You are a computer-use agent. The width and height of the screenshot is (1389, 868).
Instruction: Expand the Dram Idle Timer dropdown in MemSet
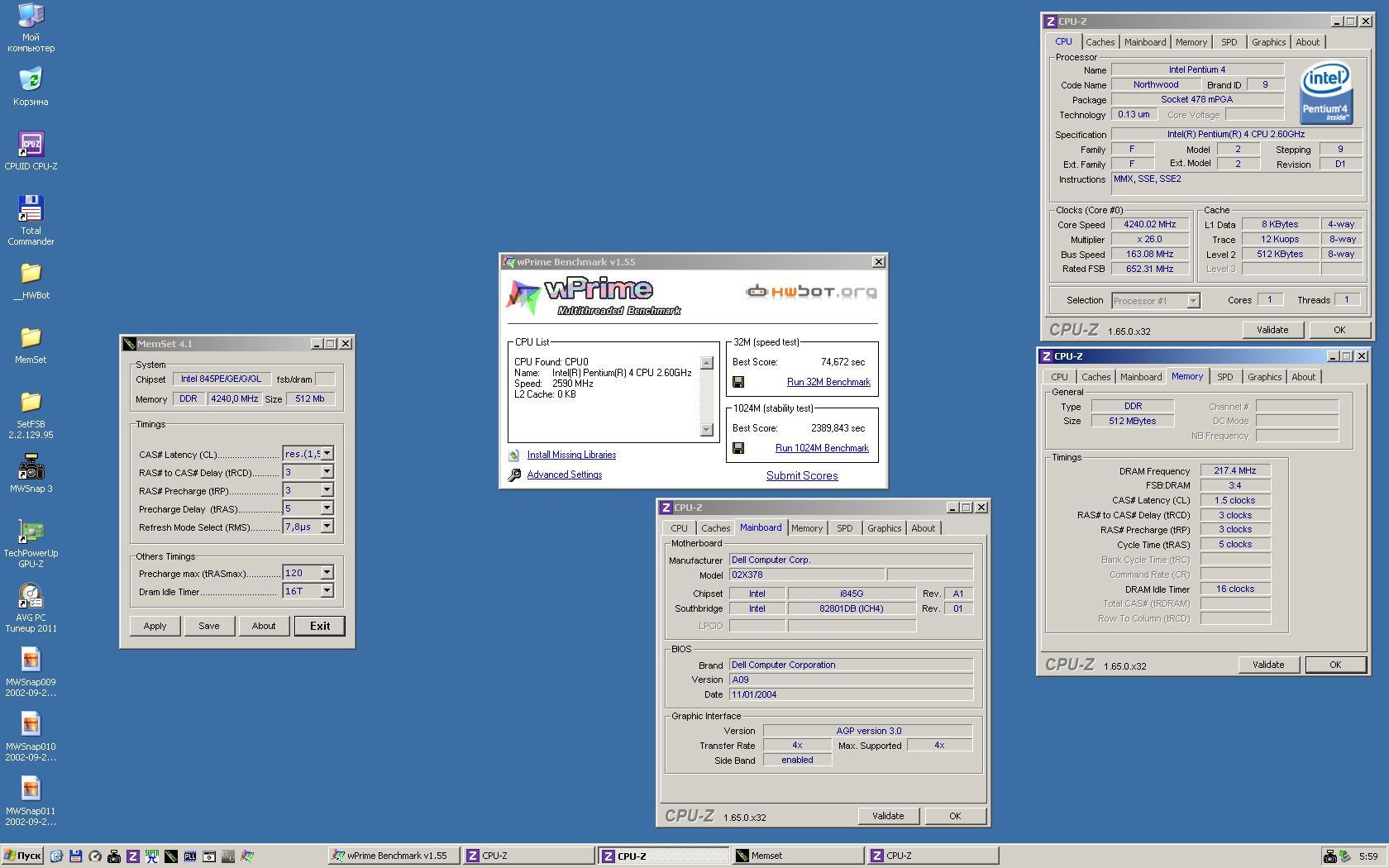point(327,590)
